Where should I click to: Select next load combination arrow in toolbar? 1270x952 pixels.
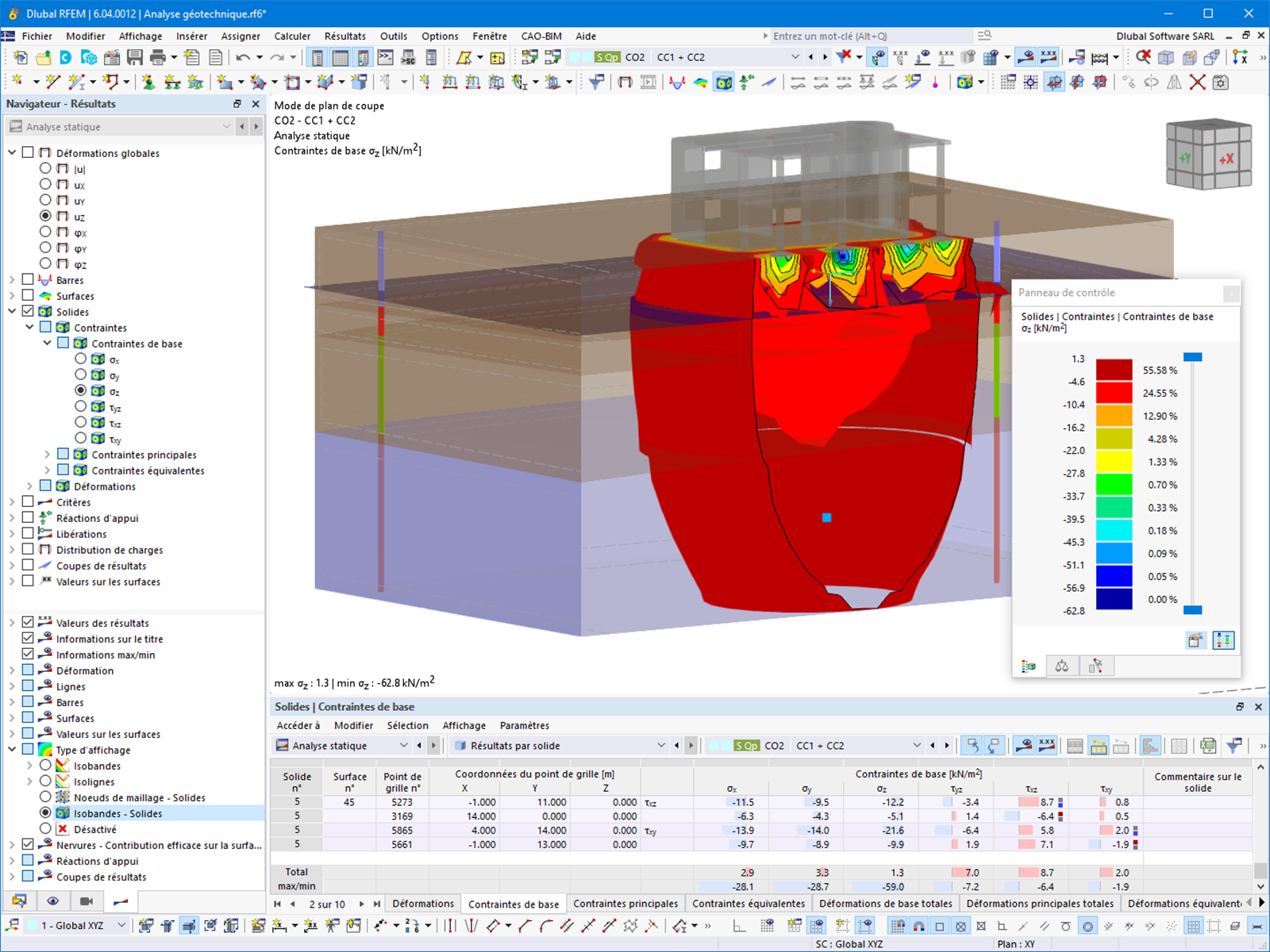(x=825, y=57)
